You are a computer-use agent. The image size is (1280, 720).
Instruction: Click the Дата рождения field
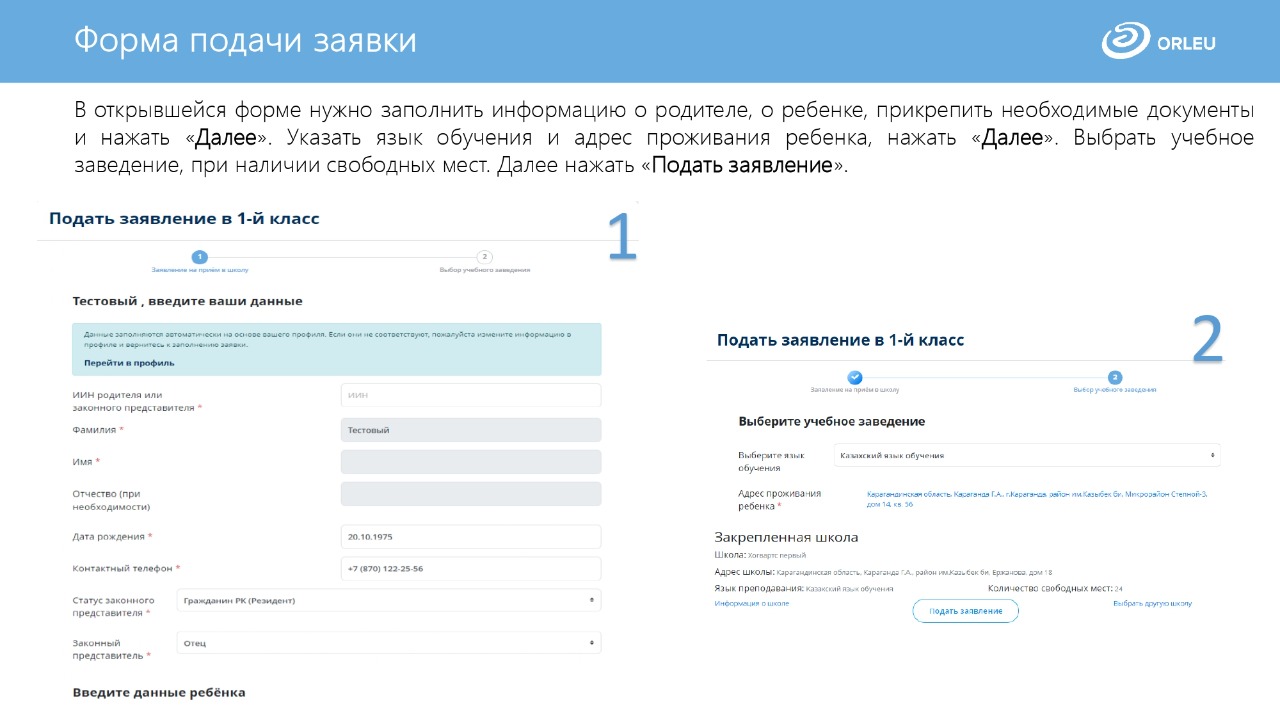(470, 537)
